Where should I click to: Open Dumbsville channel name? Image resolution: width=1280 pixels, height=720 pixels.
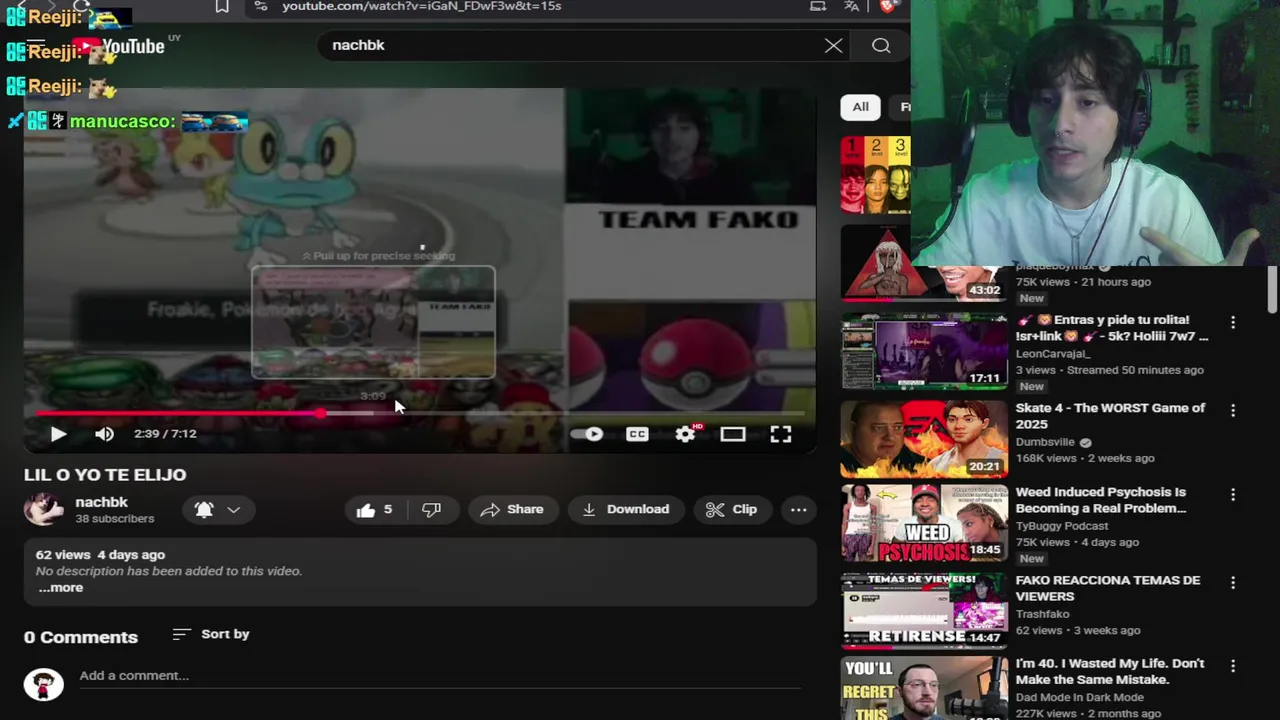(1045, 442)
